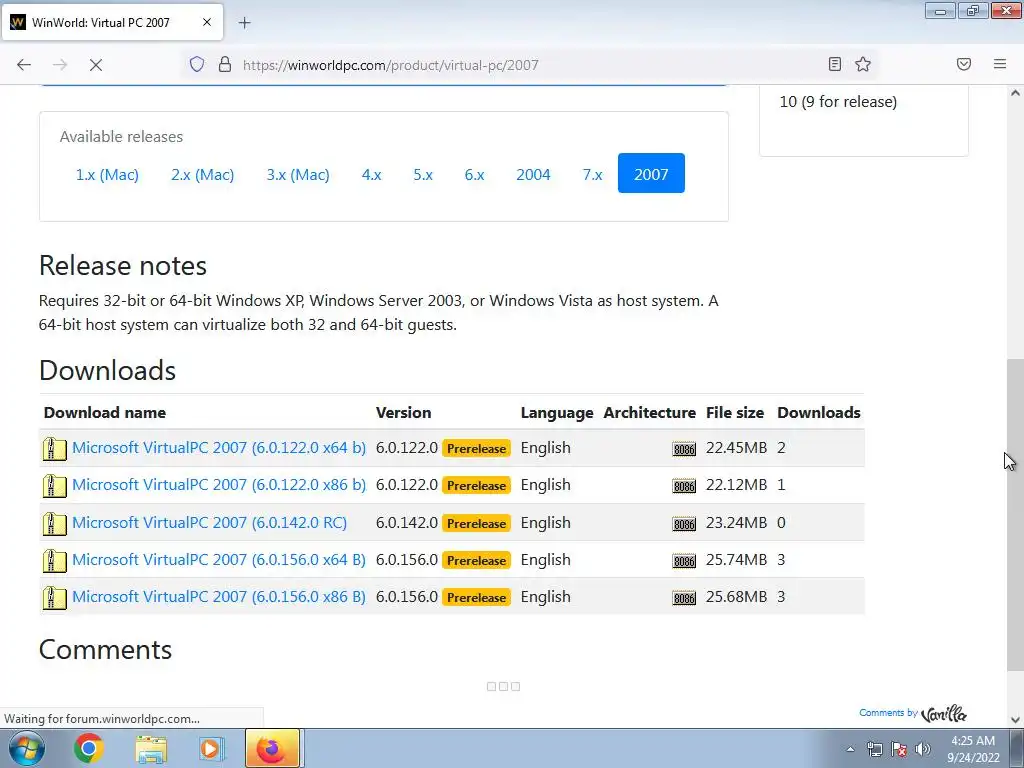Download Microsoft VirtualPC 2007 (6.0.142.0 RC)
This screenshot has width=1024, height=768.
(210, 523)
